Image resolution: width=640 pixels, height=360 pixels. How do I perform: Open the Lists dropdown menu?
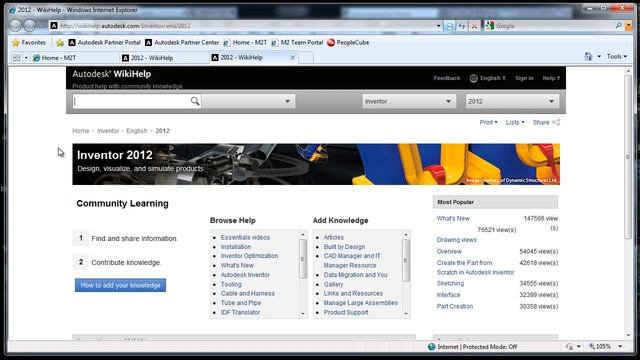pos(515,122)
